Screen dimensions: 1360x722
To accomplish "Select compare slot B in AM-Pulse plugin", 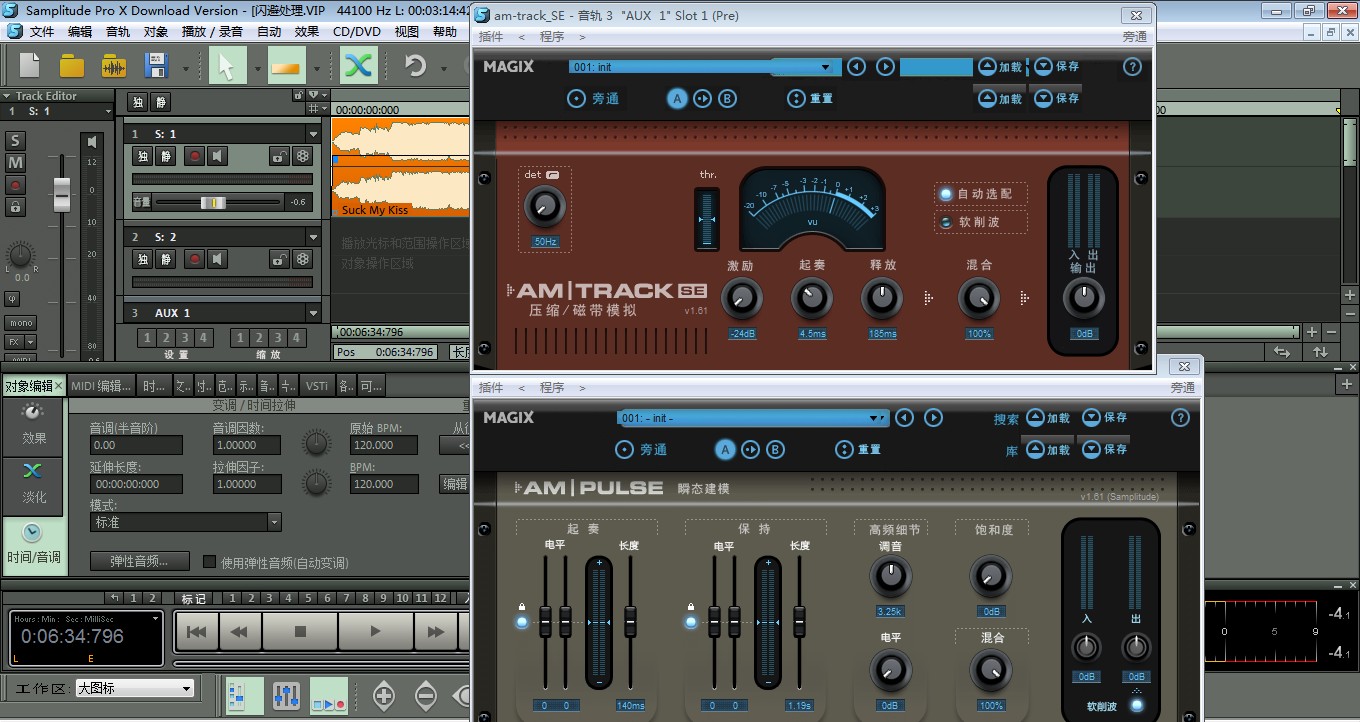I will click(x=775, y=450).
